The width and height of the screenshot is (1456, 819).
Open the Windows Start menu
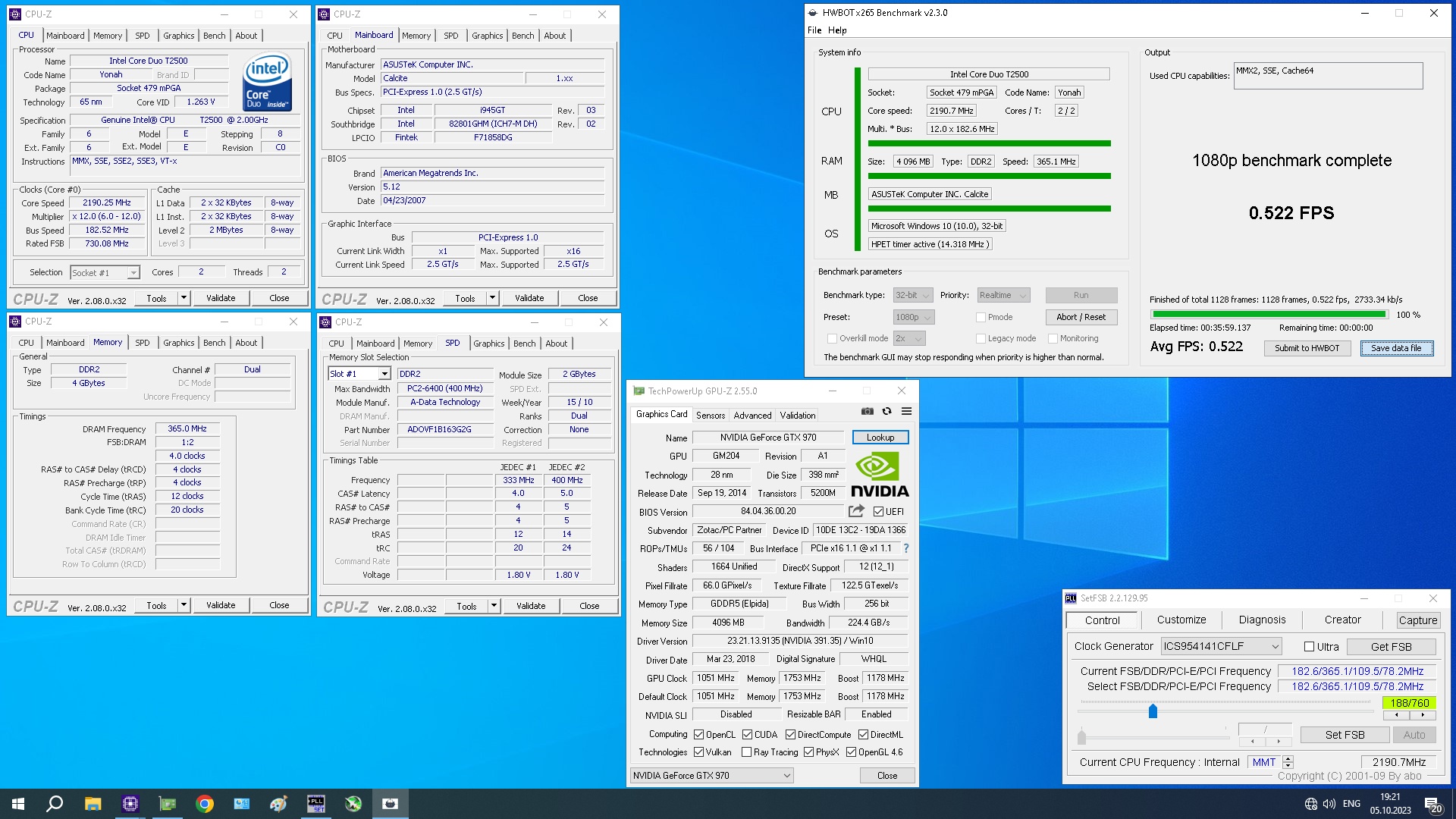(18, 804)
